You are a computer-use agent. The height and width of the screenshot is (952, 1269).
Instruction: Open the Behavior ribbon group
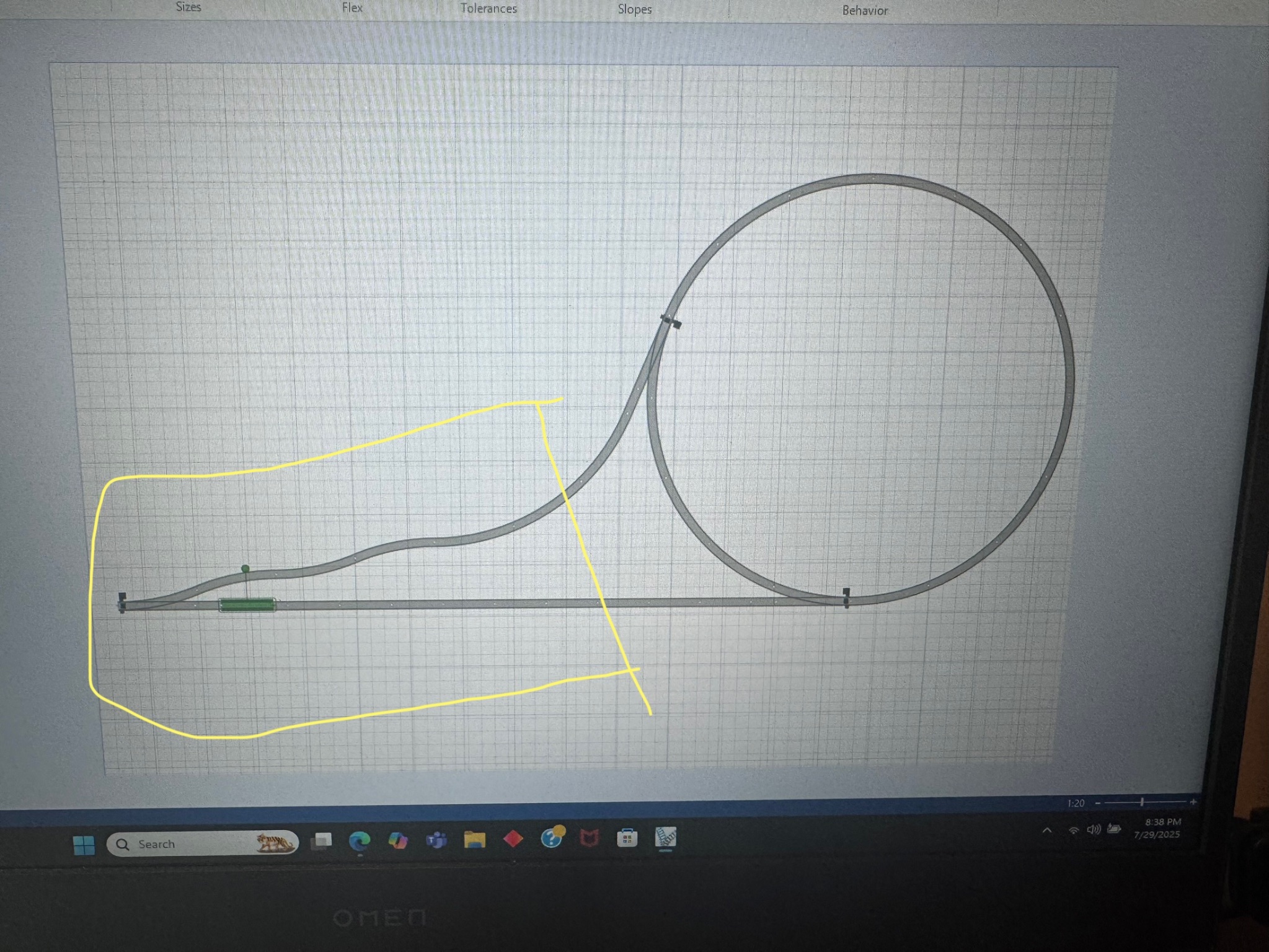pos(865,11)
